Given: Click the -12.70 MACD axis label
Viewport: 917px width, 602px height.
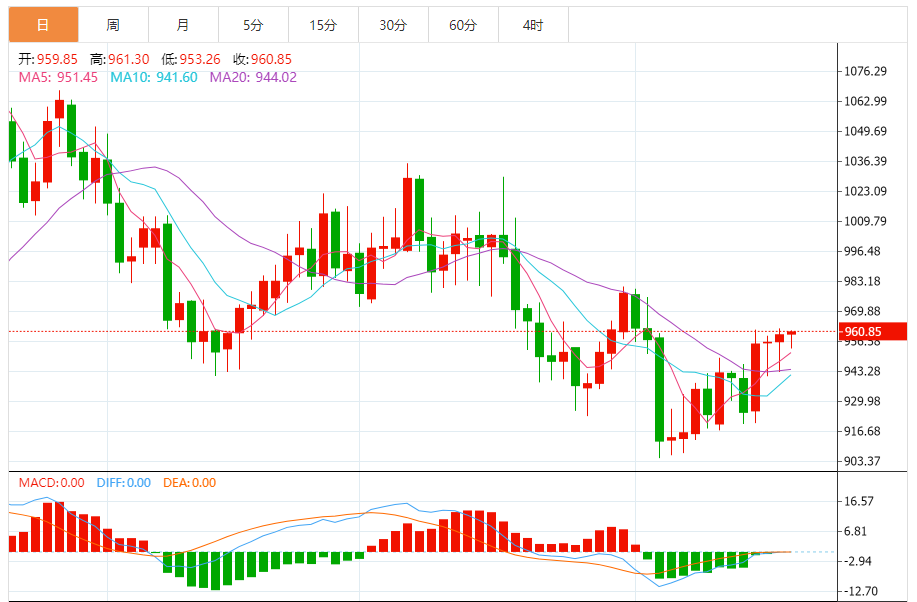Looking at the screenshot, I should 860,591.
